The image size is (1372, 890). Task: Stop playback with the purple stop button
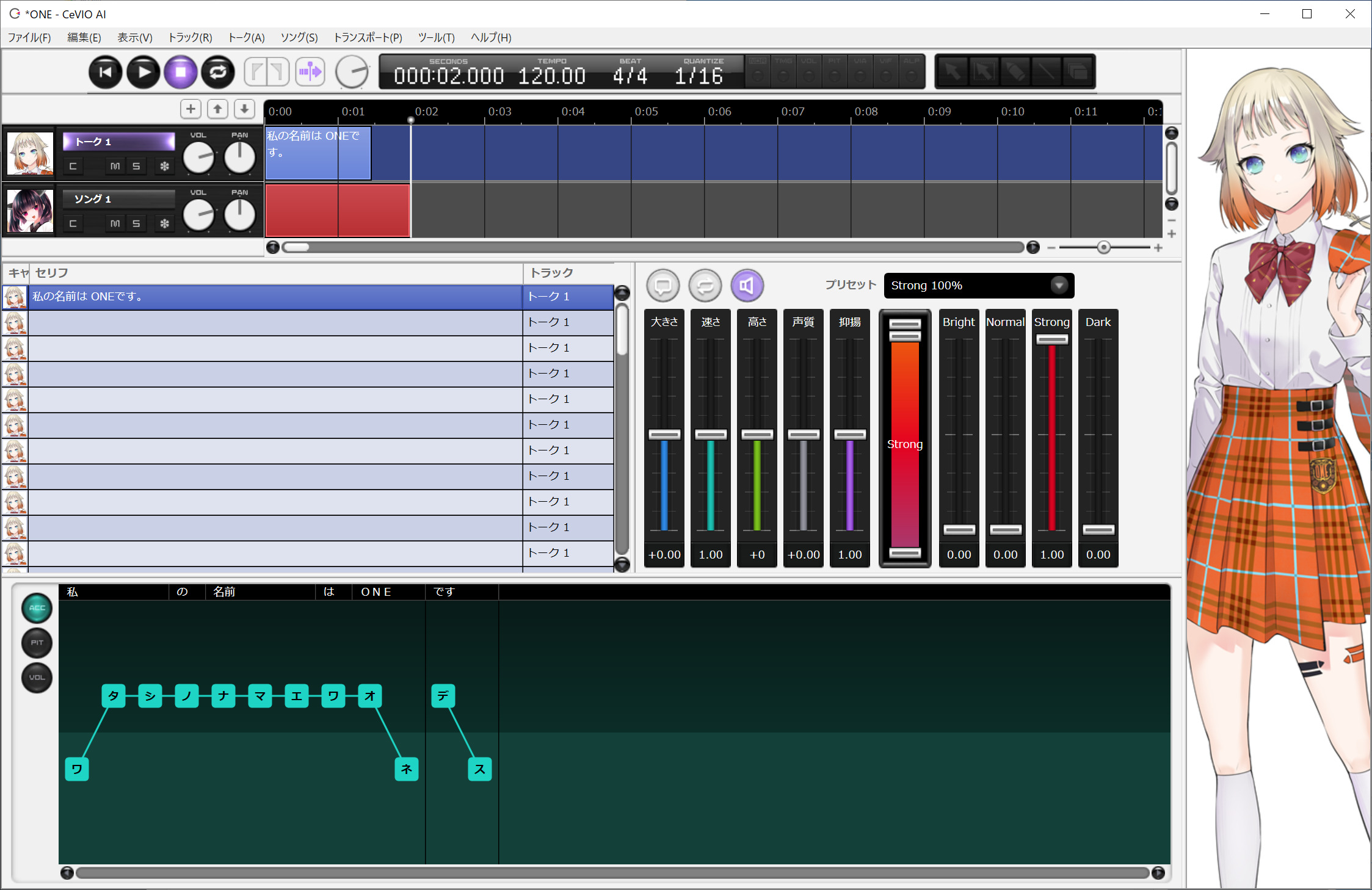point(181,73)
